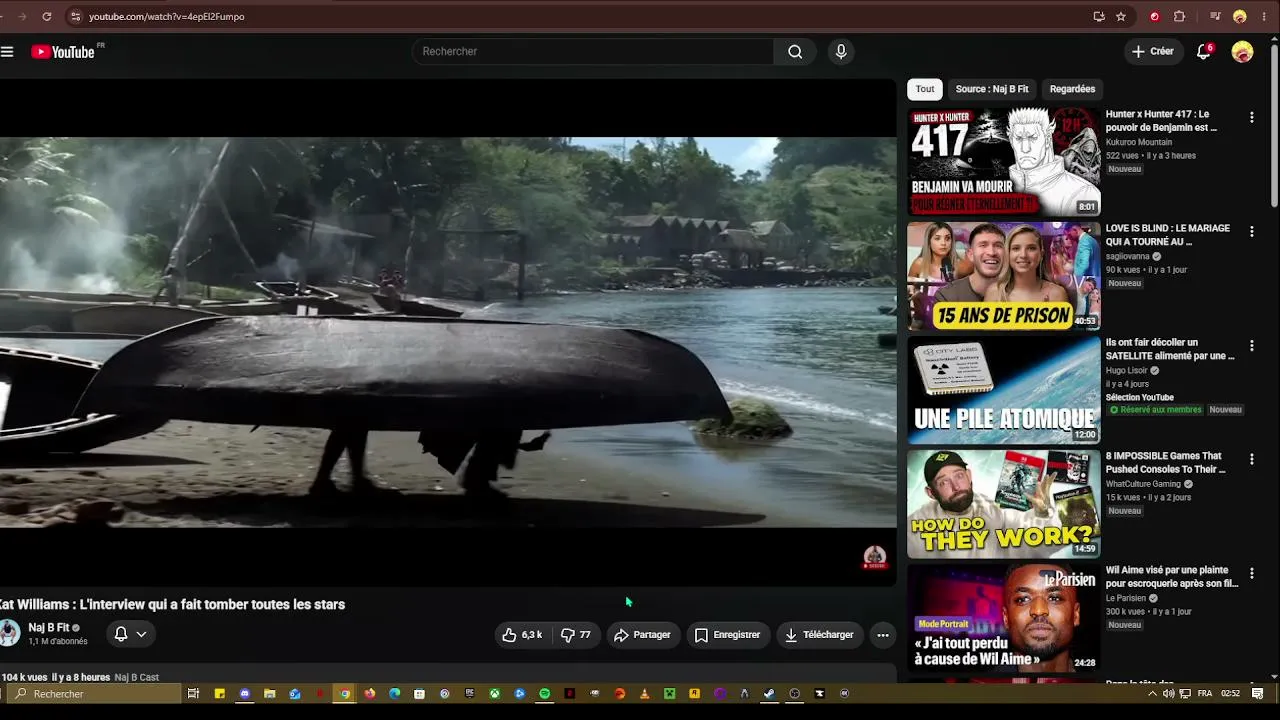
Task: Expand subscription options chevron next to bell
Action: tap(141, 634)
